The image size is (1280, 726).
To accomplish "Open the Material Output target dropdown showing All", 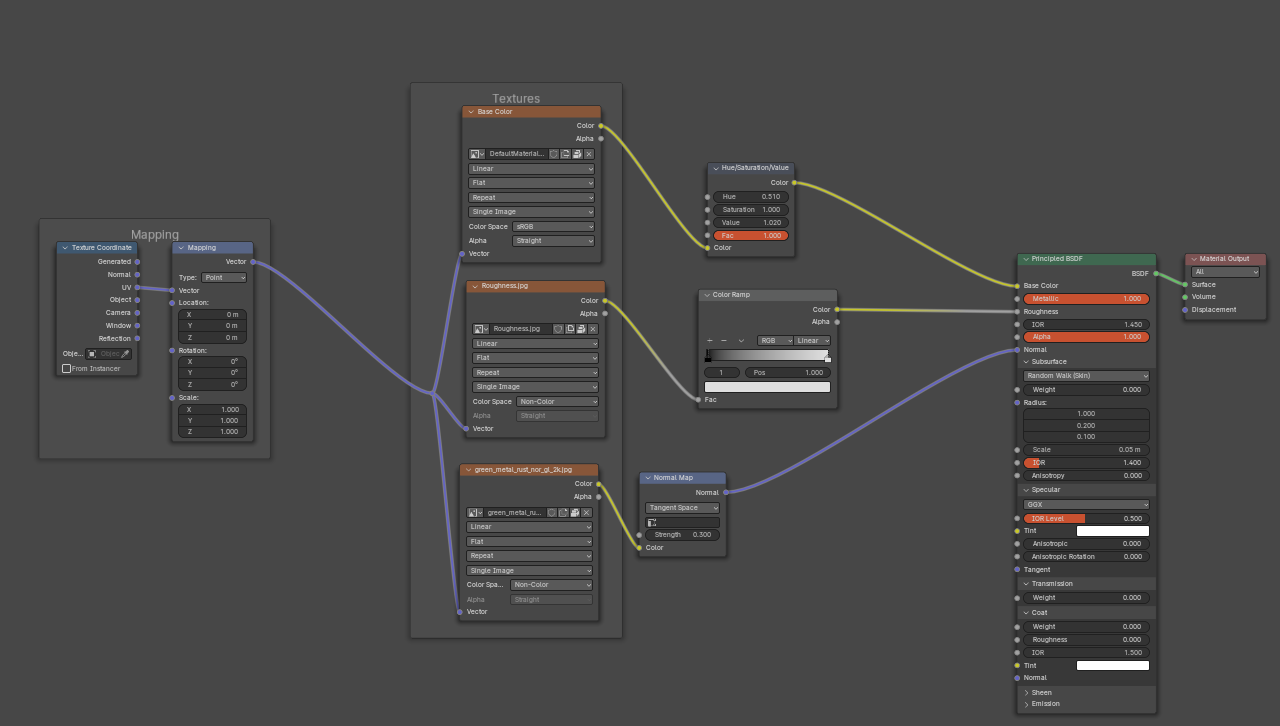I will coord(1225,272).
